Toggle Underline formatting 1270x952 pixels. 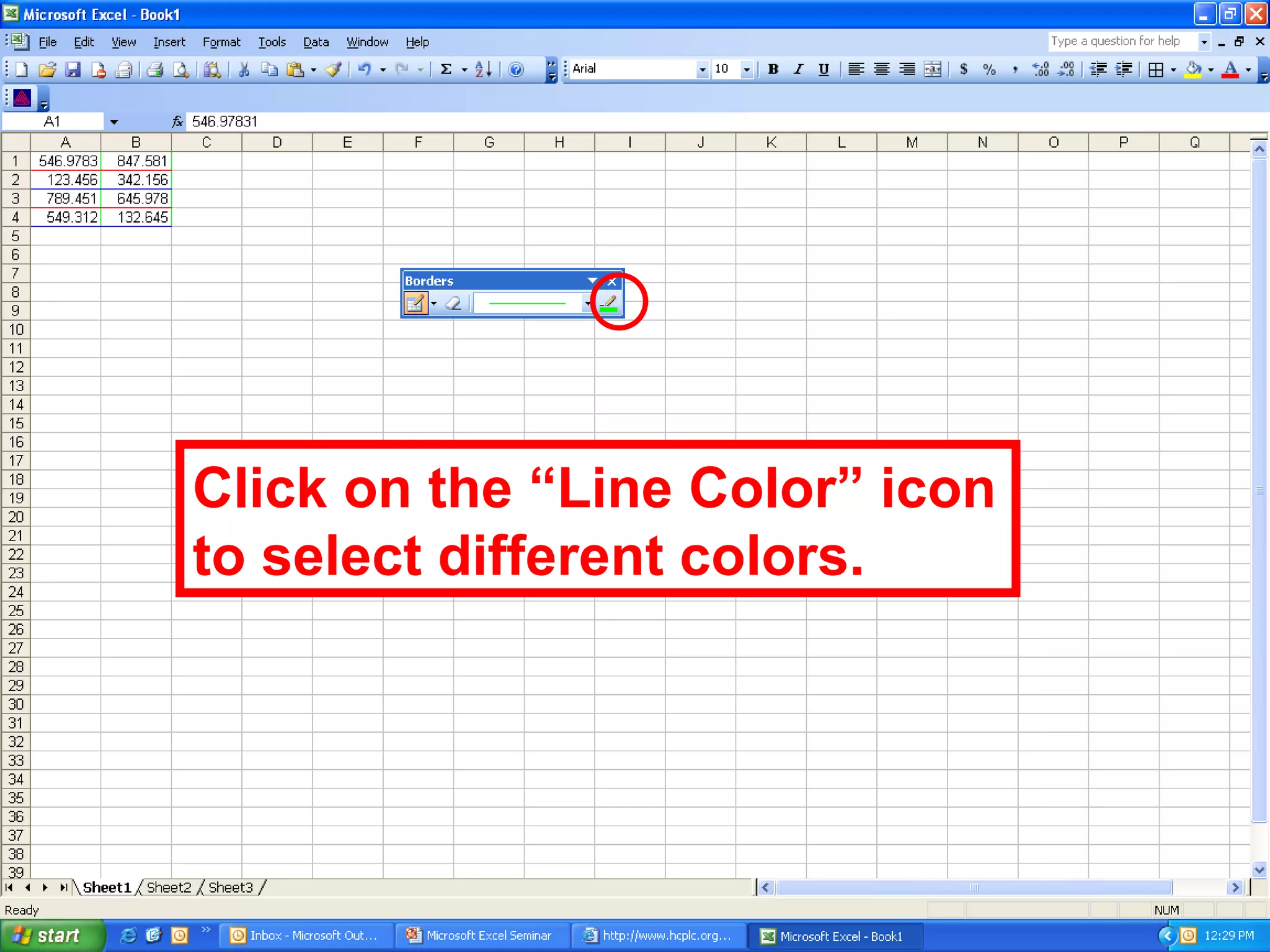[x=824, y=69]
